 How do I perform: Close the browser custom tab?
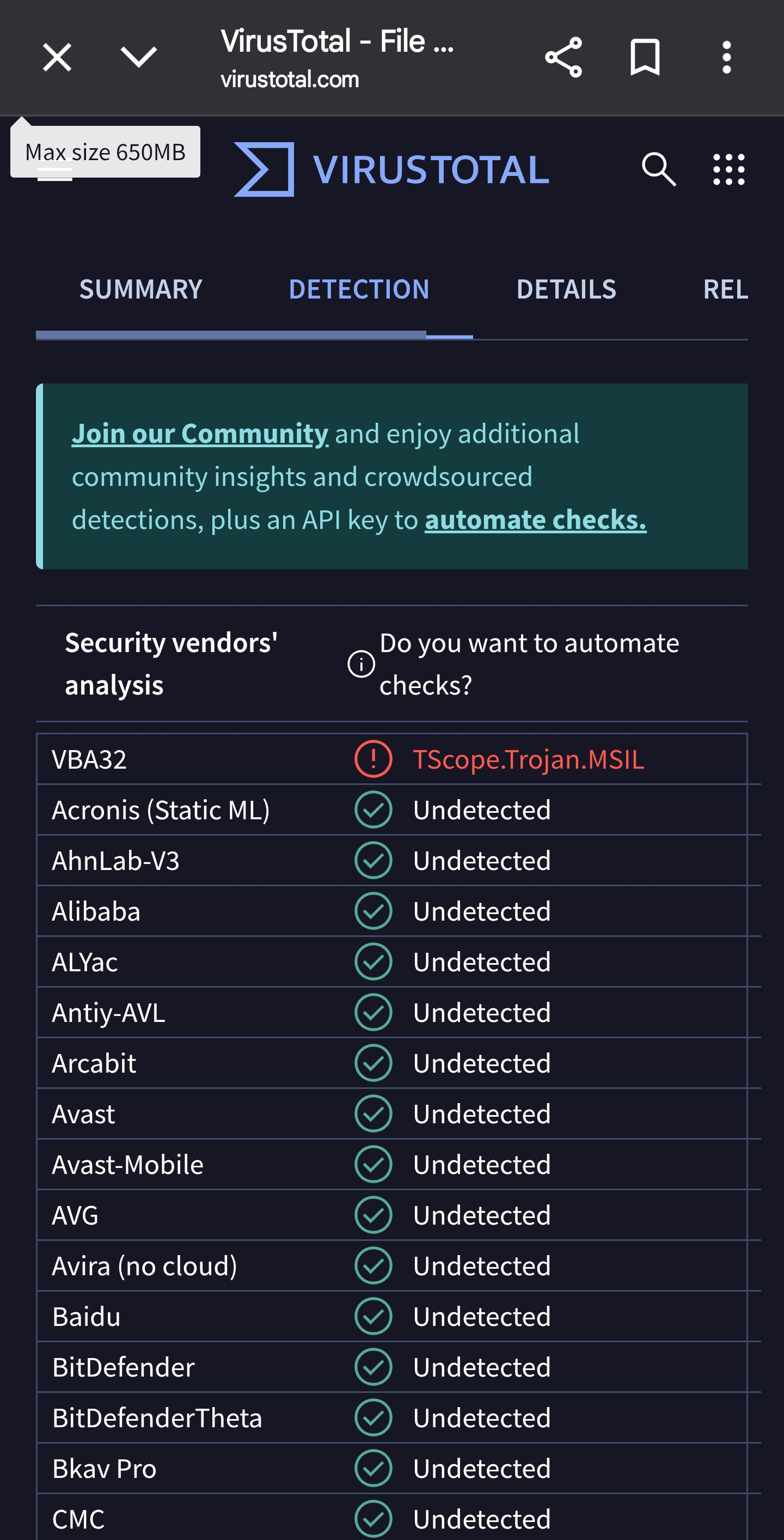pos(57,58)
